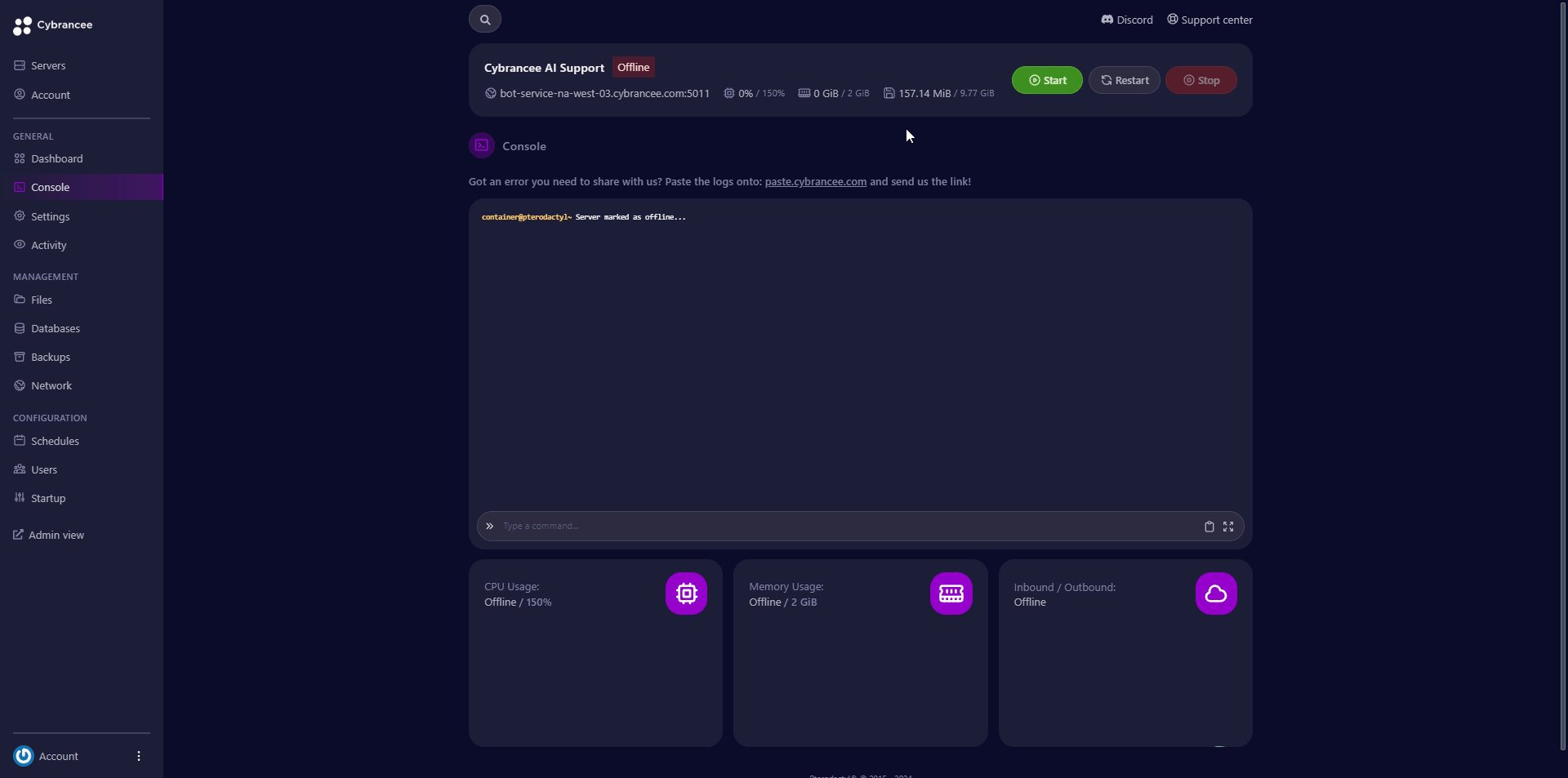This screenshot has width=1568, height=778.
Task: Click the Stop button icon
Action: pyautogui.click(x=1189, y=80)
